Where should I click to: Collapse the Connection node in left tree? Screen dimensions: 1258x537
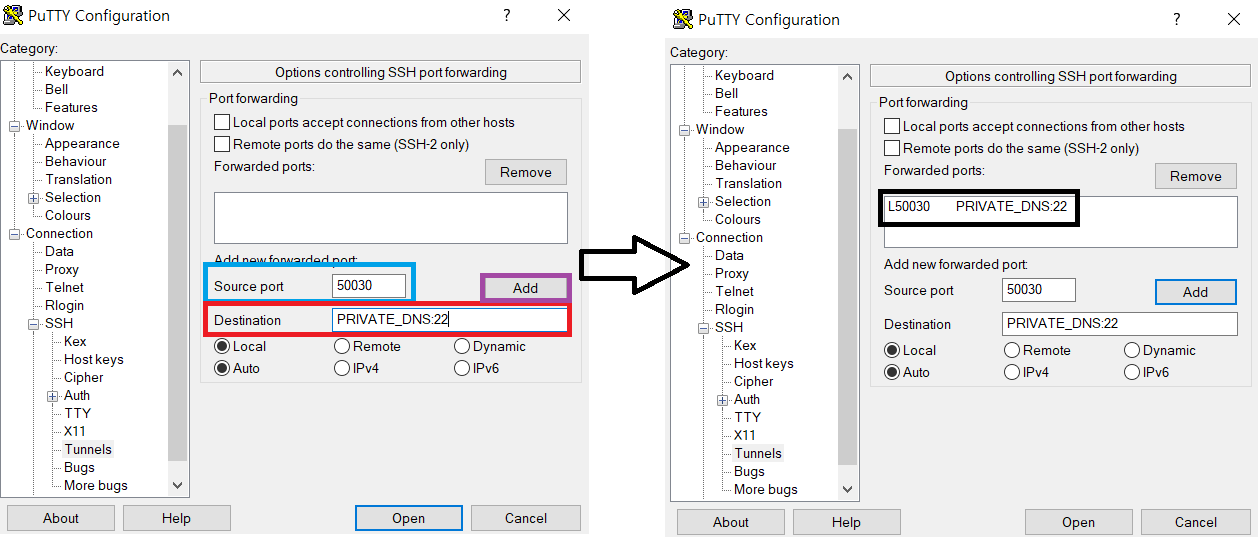click(x=15, y=234)
